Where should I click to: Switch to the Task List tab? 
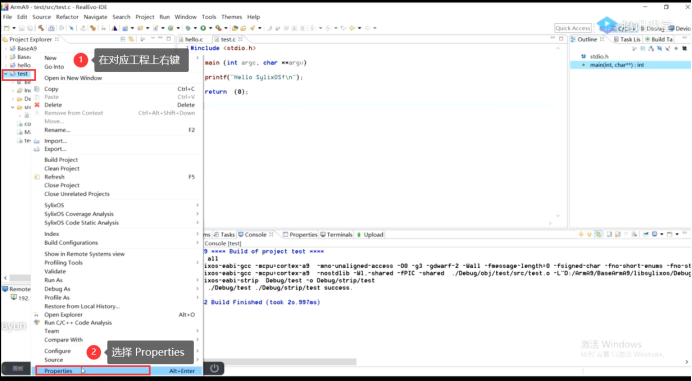click(x=628, y=39)
